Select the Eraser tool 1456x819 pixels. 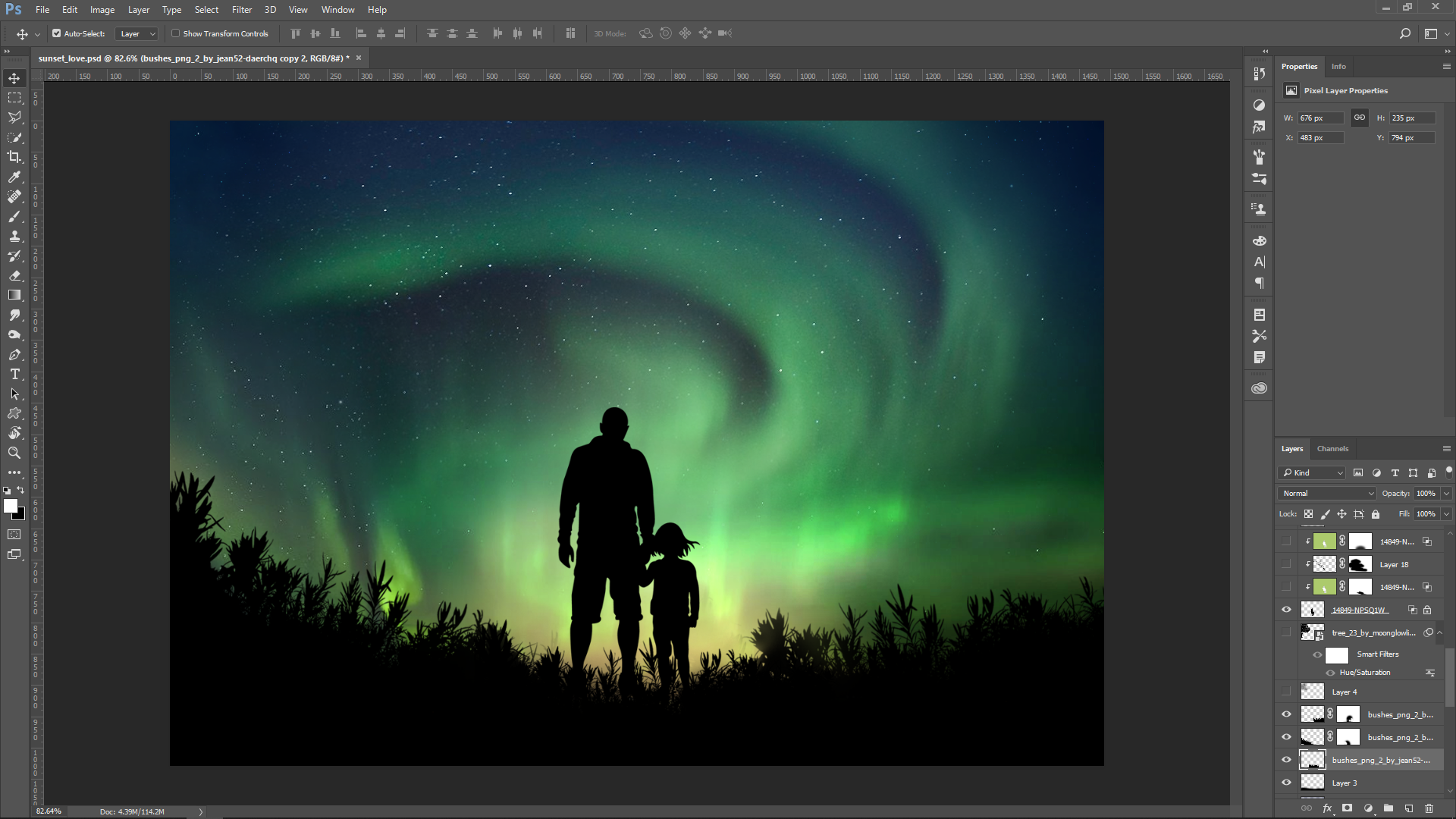(14, 275)
